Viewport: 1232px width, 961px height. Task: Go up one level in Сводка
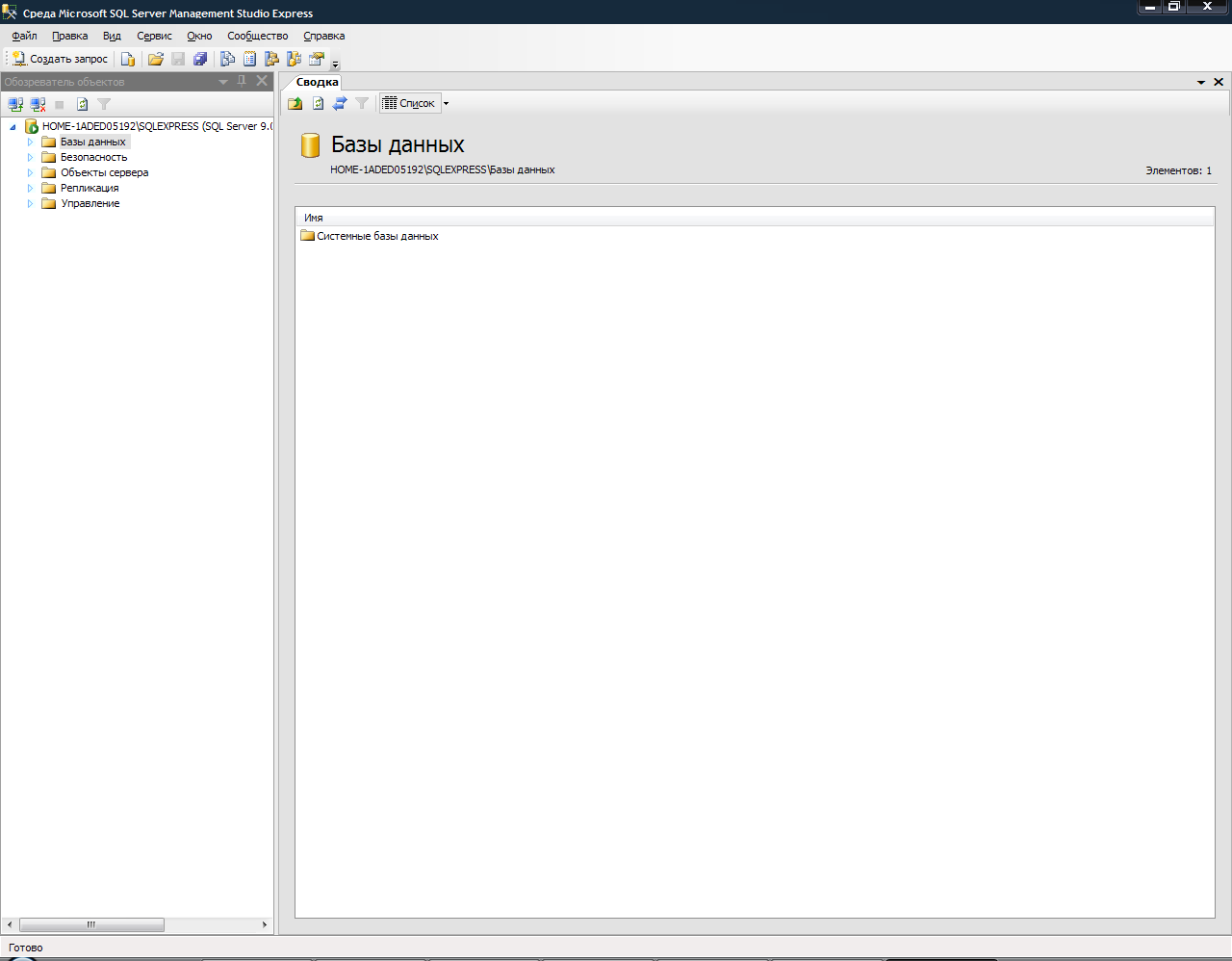tap(295, 103)
